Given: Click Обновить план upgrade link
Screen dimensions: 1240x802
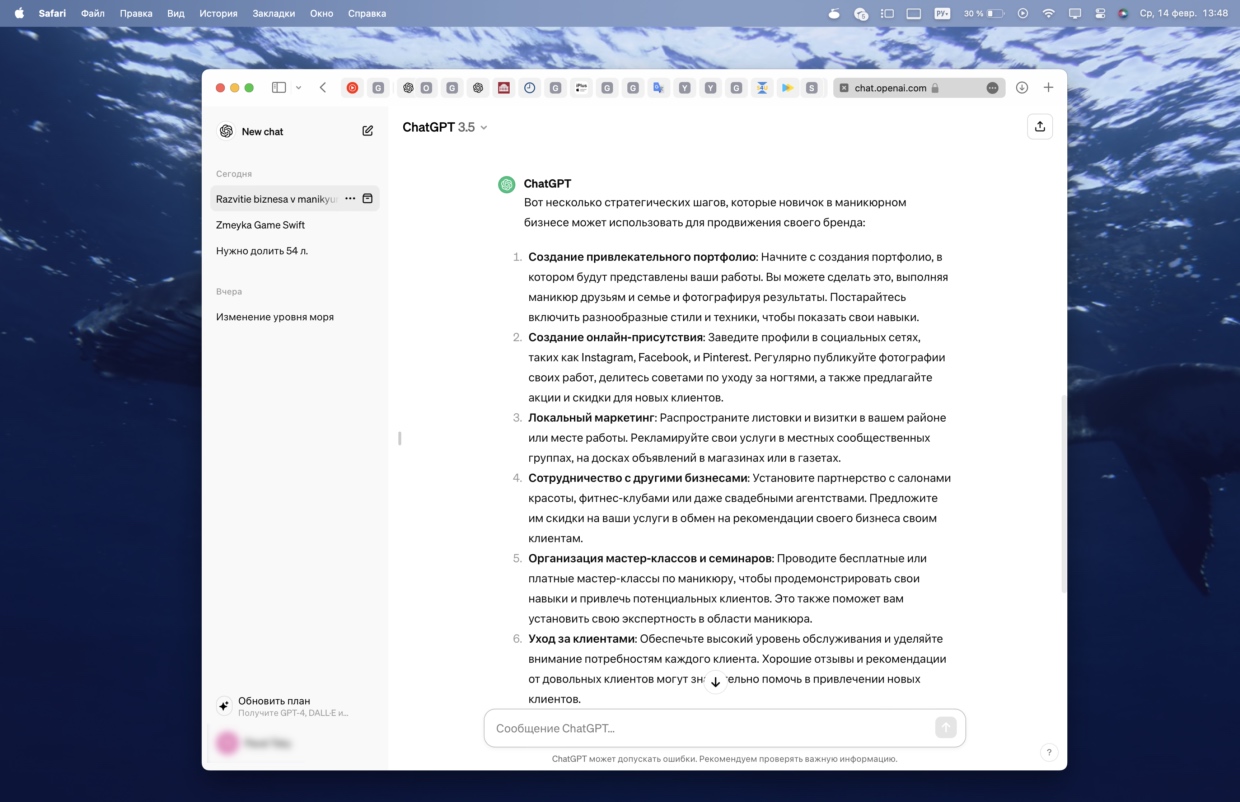Looking at the screenshot, I should 274,701.
